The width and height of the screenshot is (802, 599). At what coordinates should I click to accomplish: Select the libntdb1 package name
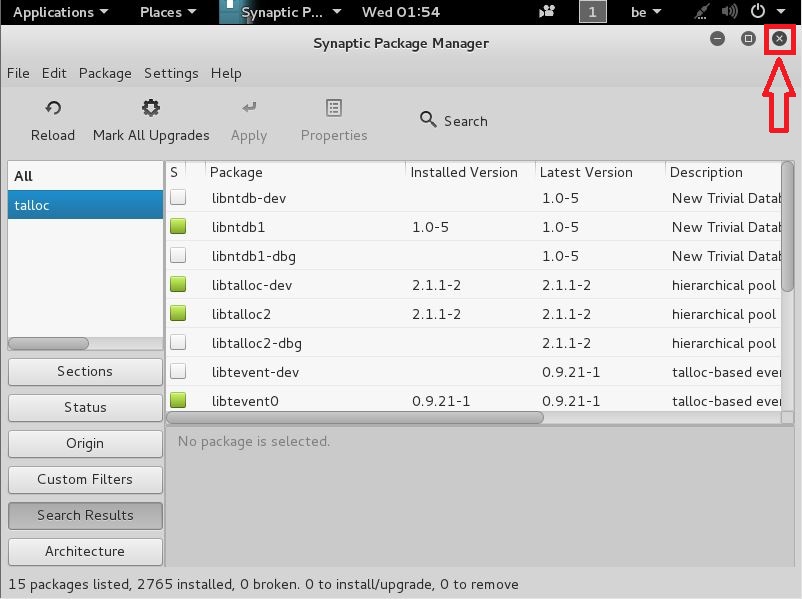pos(238,227)
